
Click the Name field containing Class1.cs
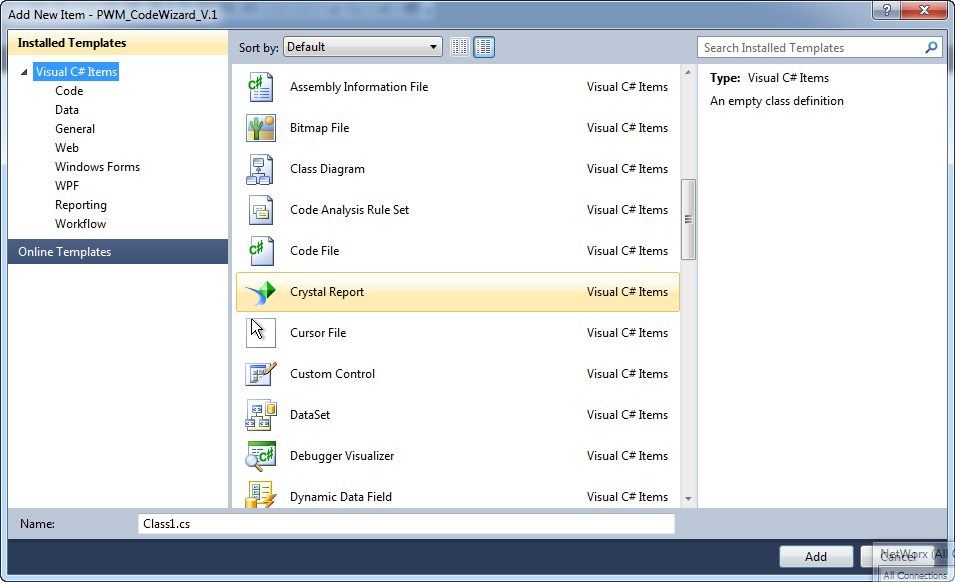(x=406, y=524)
